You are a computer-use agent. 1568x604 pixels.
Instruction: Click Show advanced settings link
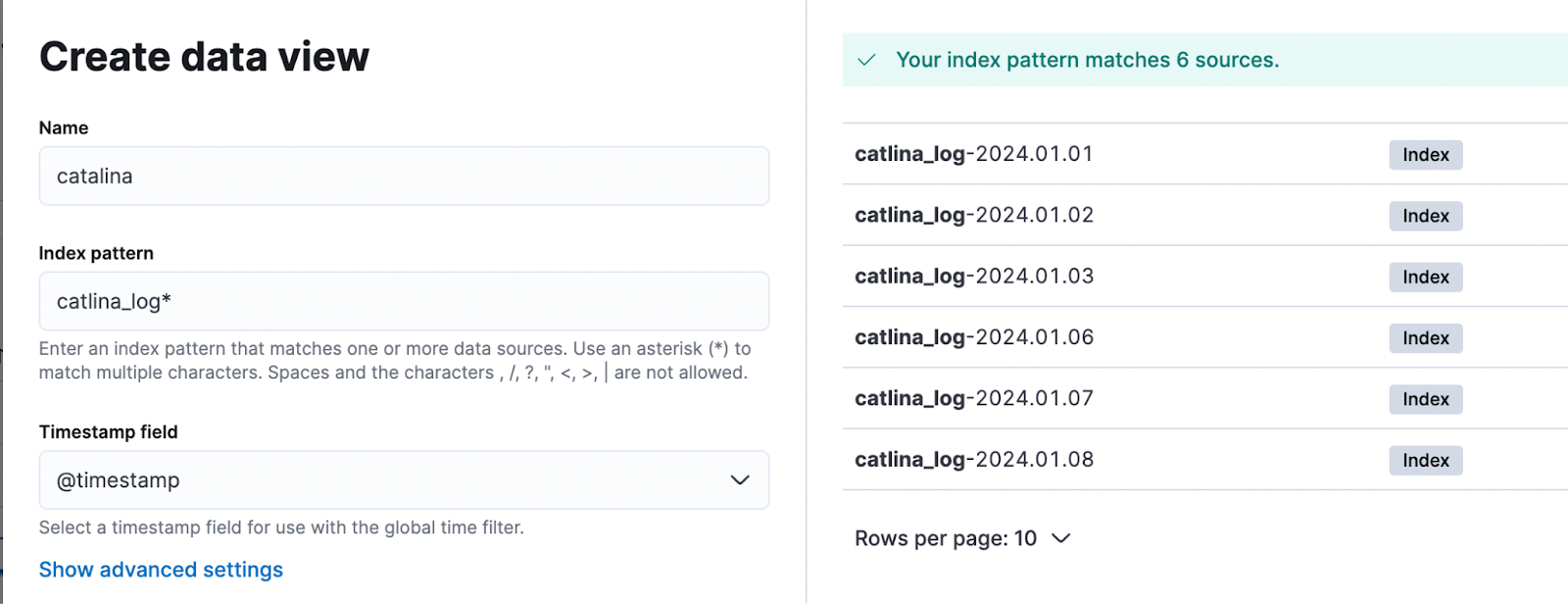point(161,570)
